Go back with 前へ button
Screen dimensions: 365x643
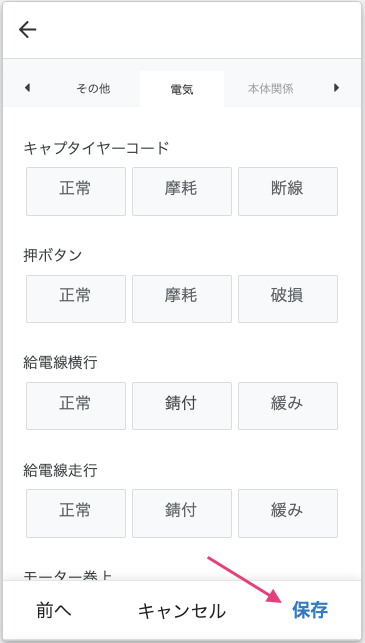tap(54, 610)
